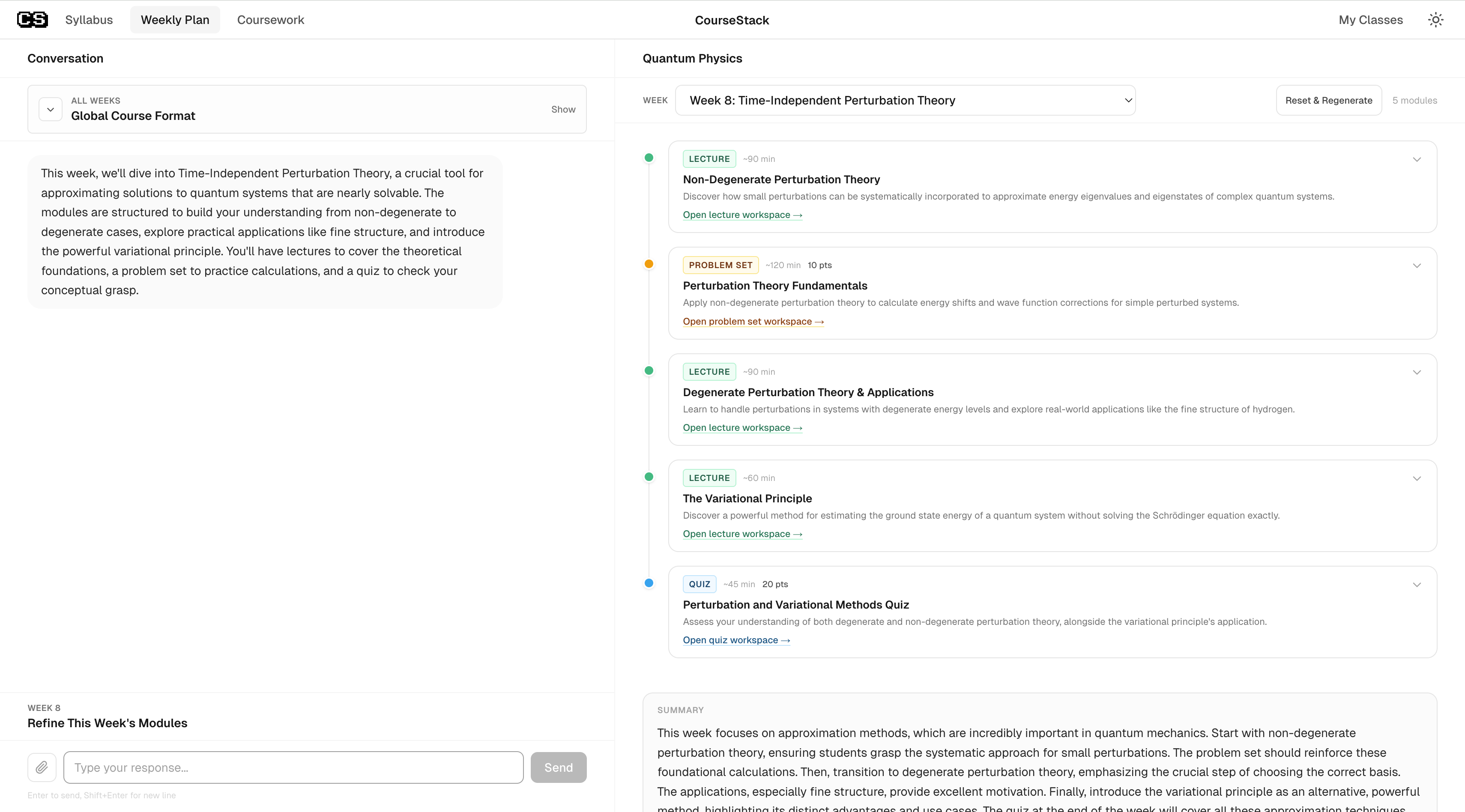Click the blue timeline dot for Quiz
The width and height of the screenshot is (1465, 812).
(x=649, y=583)
